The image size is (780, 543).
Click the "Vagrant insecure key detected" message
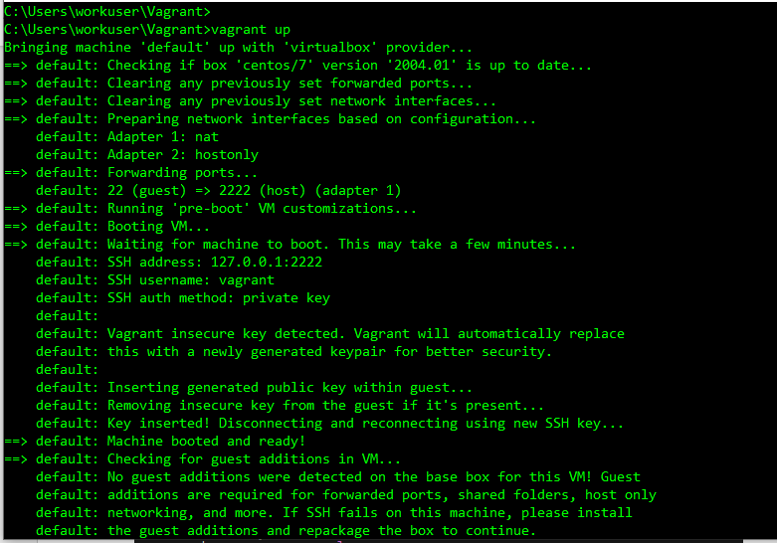pyautogui.click(x=365, y=334)
